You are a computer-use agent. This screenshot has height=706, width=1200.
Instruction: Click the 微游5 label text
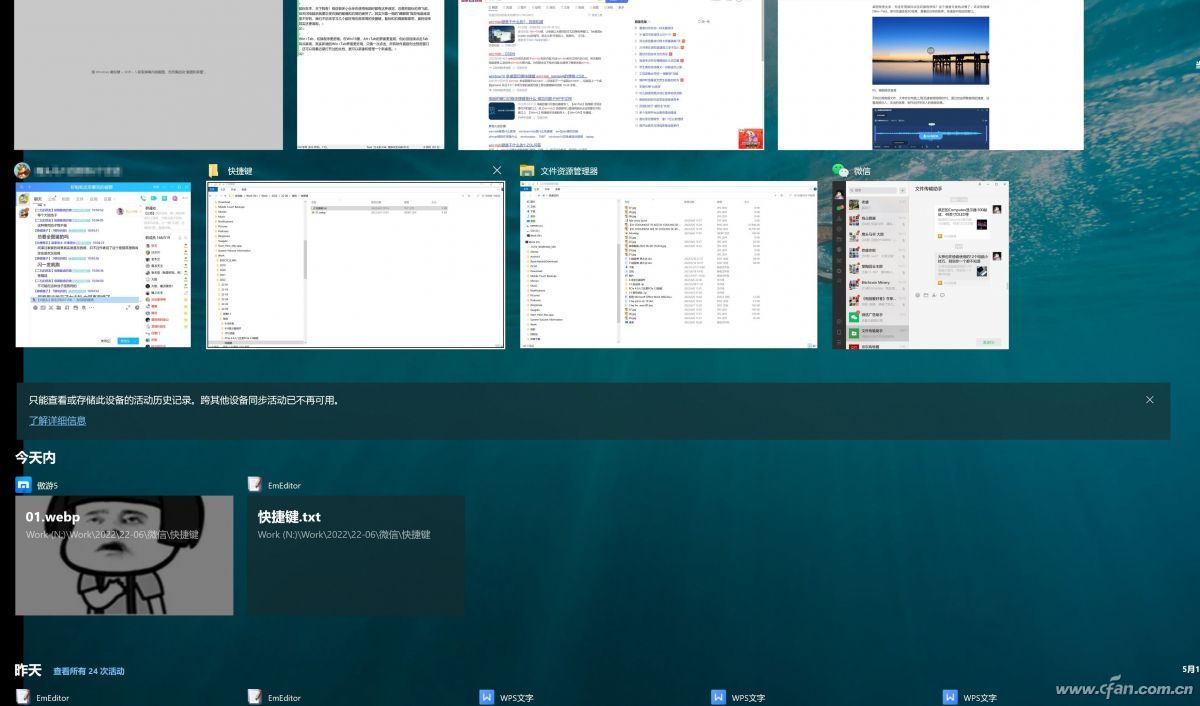click(x=48, y=485)
